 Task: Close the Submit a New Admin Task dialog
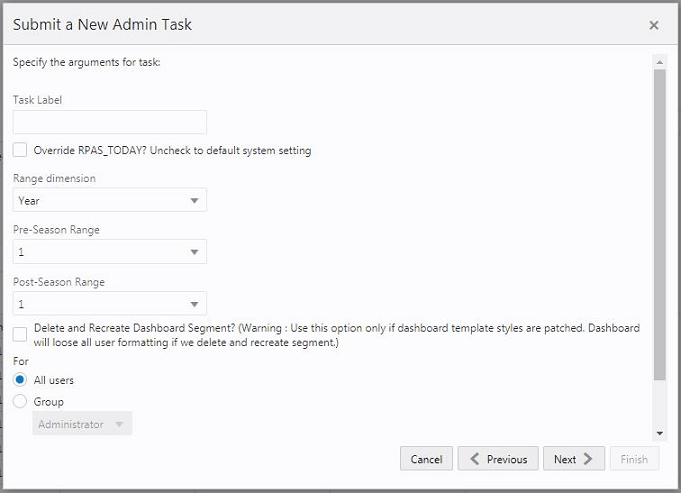click(x=654, y=26)
